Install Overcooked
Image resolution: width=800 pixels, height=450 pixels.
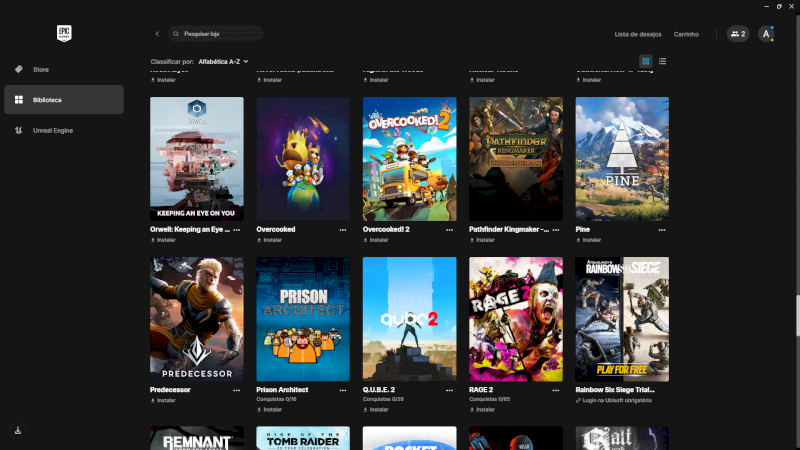click(269, 240)
